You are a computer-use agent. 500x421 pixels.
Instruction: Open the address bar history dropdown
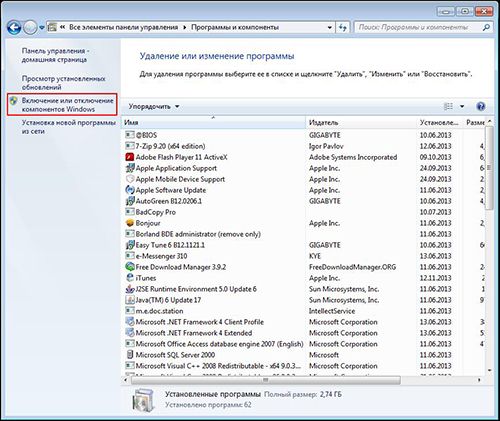[x=329, y=28]
